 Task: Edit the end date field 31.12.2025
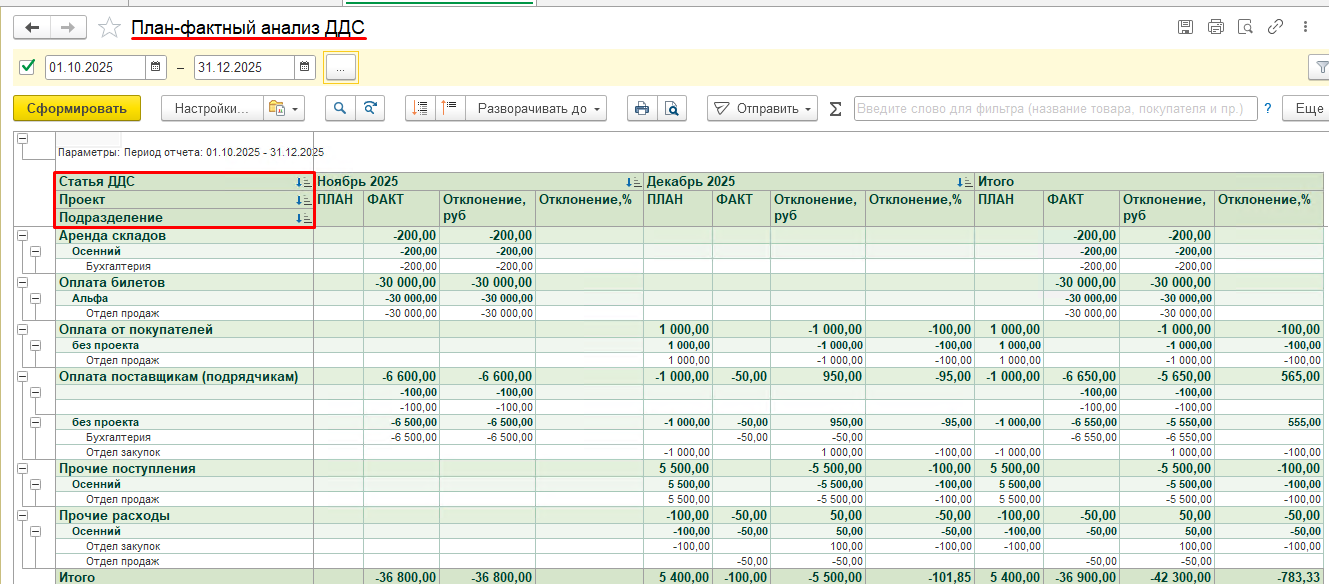pyautogui.click(x=243, y=67)
